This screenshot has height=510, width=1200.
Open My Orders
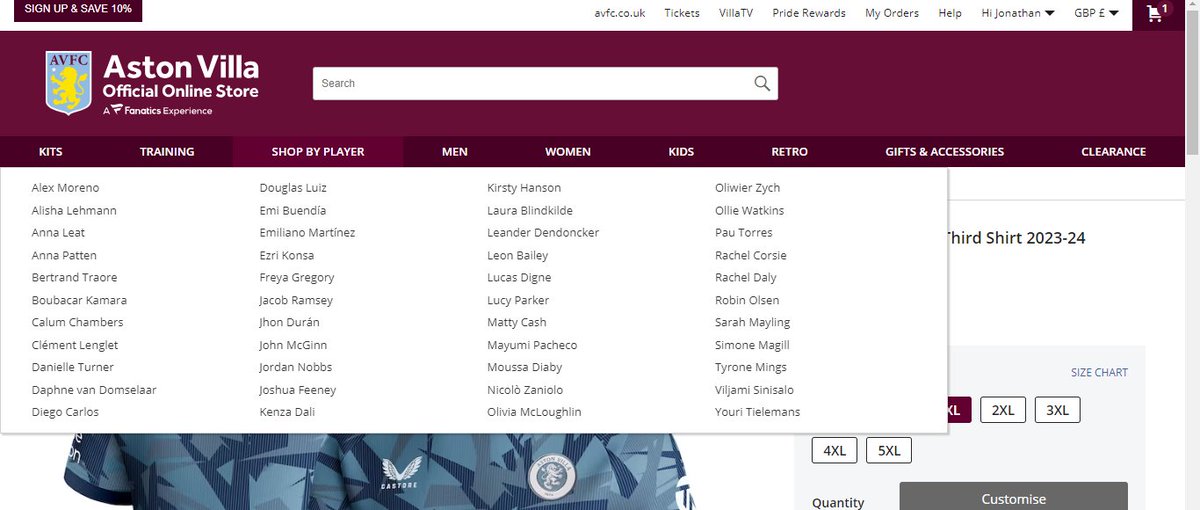[x=892, y=13]
